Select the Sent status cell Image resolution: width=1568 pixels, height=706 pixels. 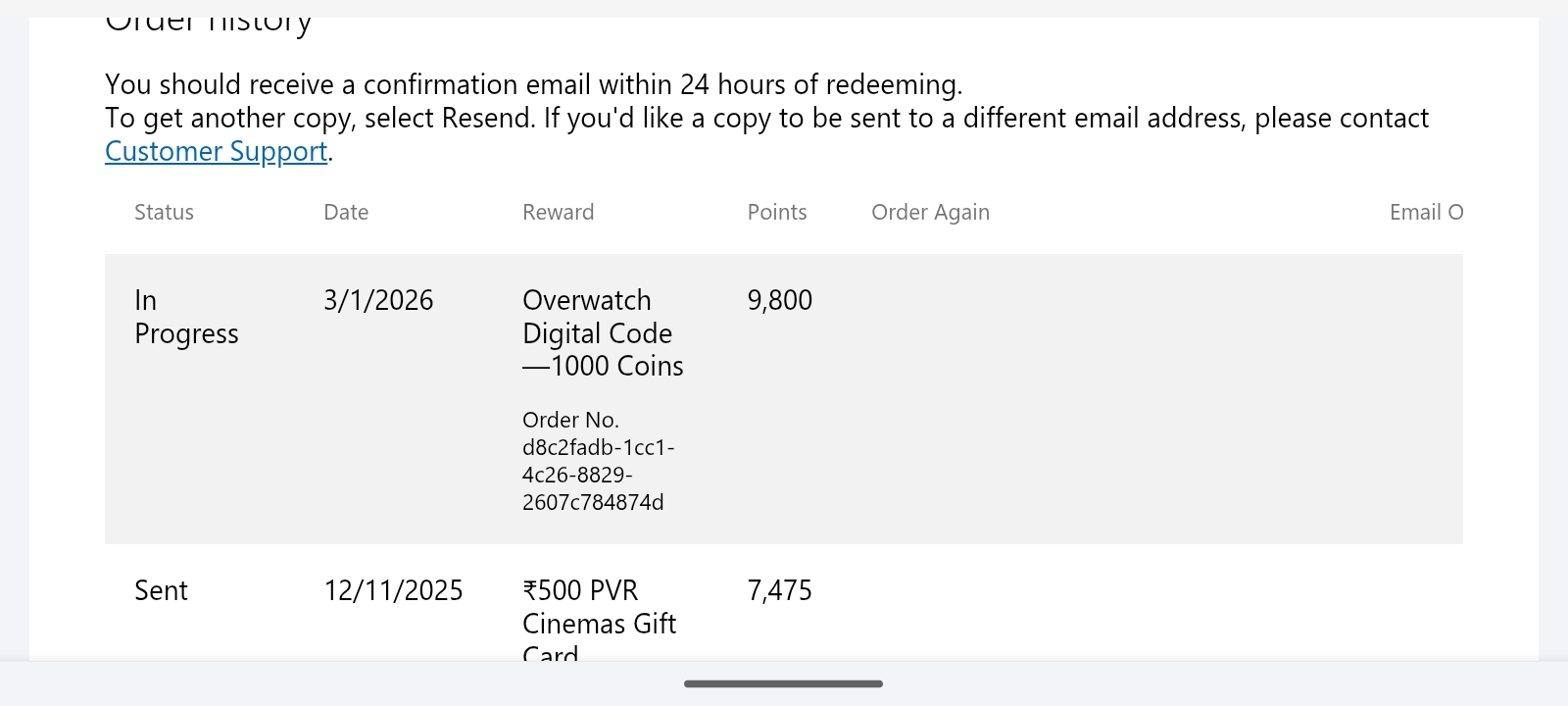pos(161,590)
